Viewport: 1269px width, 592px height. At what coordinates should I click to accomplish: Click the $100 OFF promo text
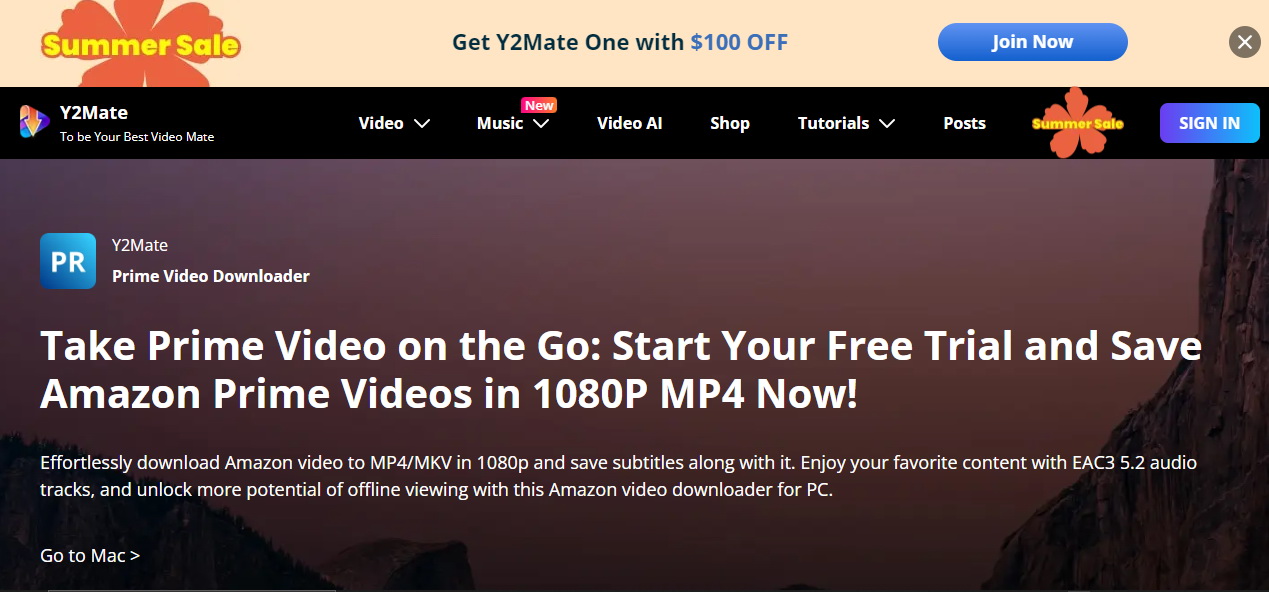coord(739,42)
